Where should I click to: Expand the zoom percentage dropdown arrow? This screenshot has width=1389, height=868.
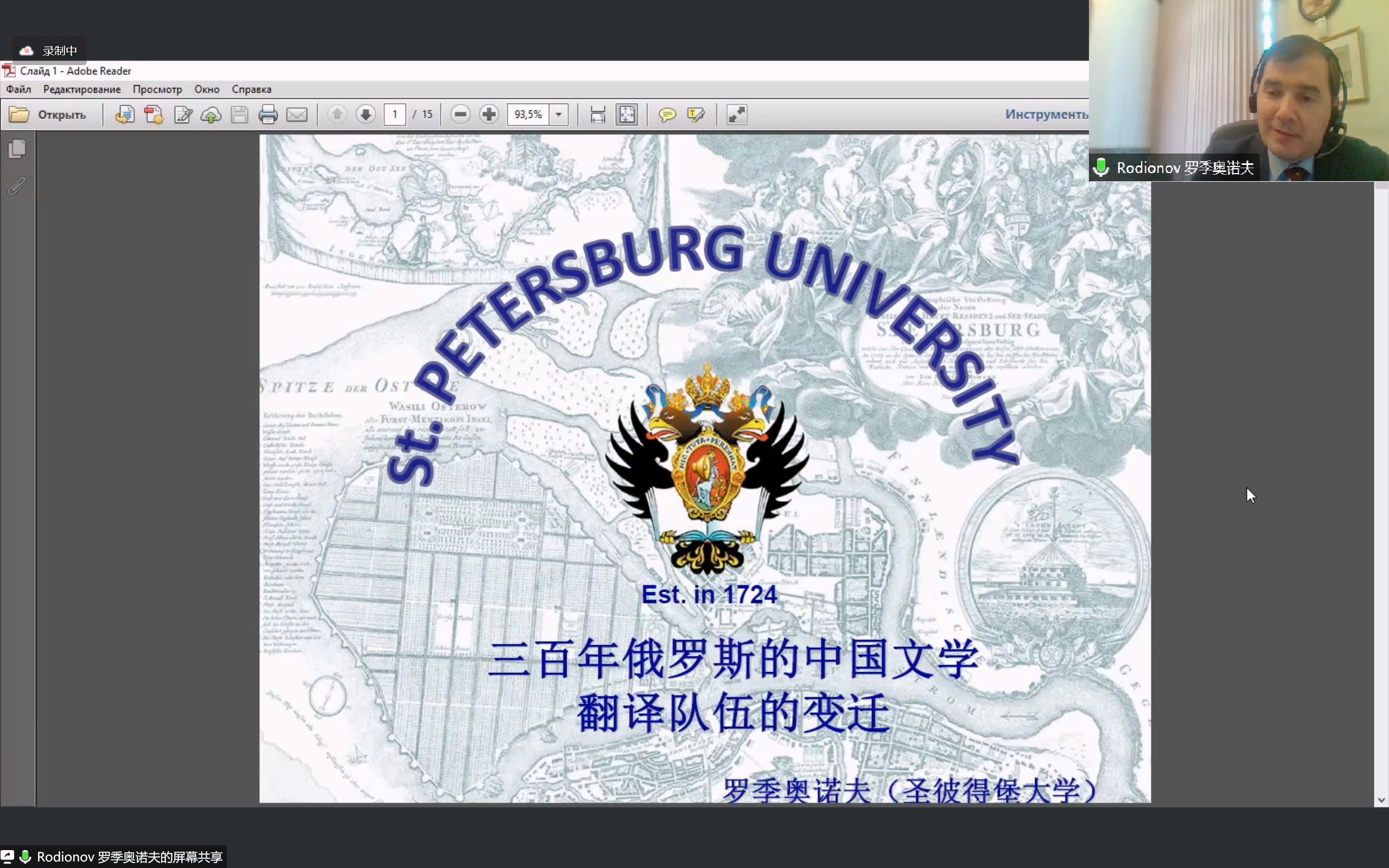pyautogui.click(x=558, y=115)
